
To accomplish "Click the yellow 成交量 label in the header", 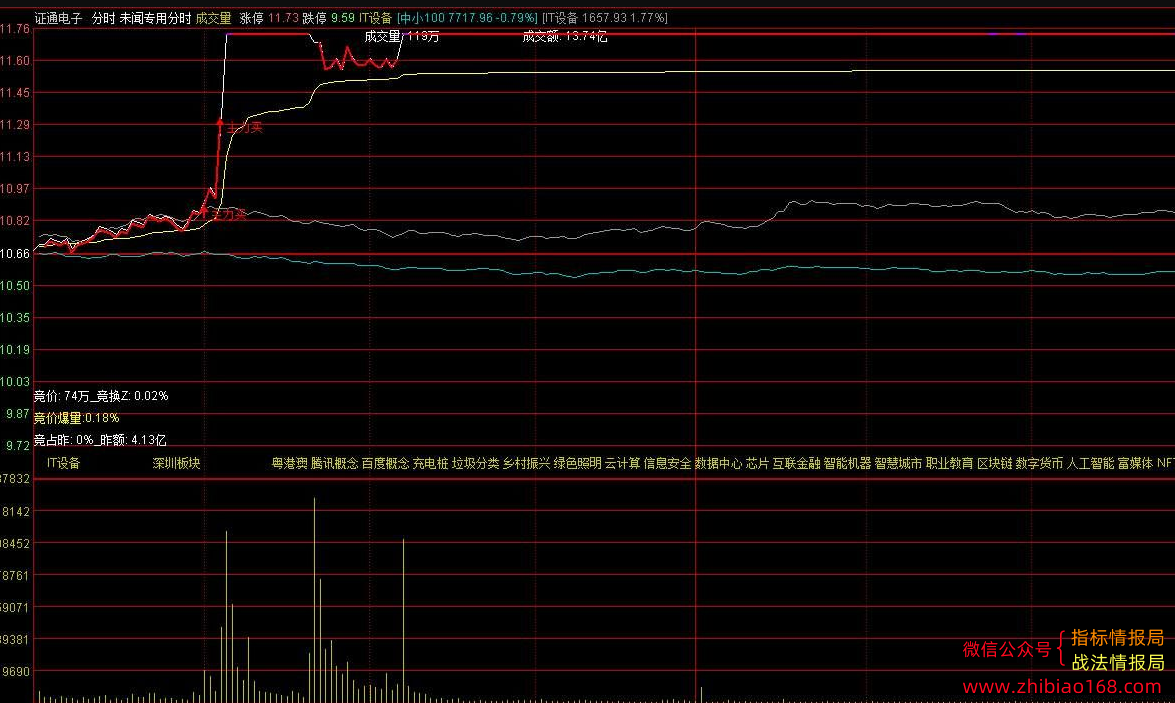I will [x=214, y=18].
